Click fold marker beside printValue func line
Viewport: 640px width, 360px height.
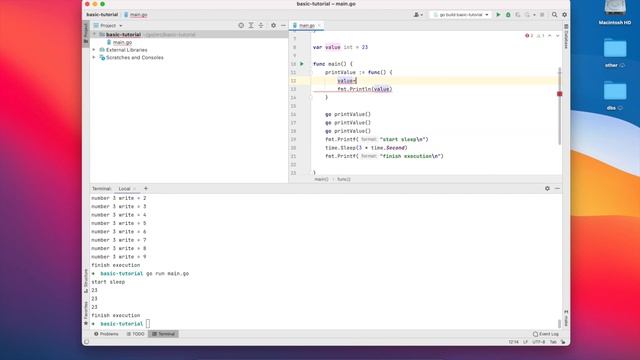pyautogui.click(x=311, y=72)
